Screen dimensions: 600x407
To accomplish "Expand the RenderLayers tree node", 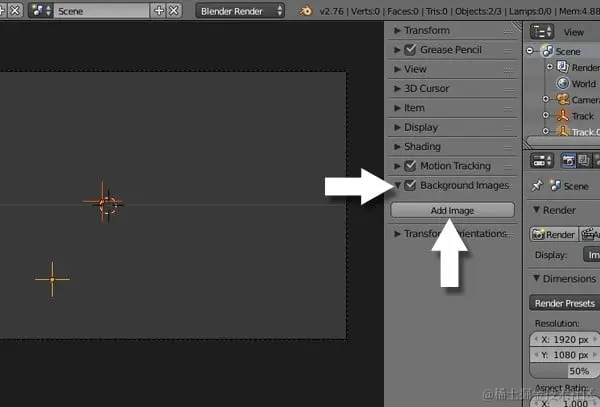I will [x=549, y=67].
